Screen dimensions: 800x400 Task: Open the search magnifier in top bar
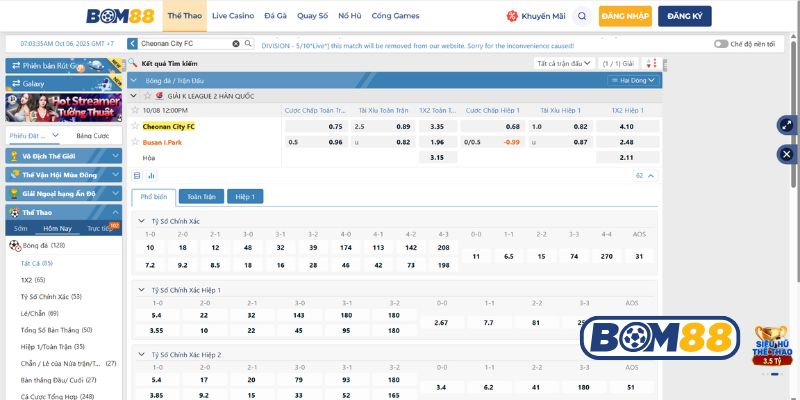pos(582,16)
